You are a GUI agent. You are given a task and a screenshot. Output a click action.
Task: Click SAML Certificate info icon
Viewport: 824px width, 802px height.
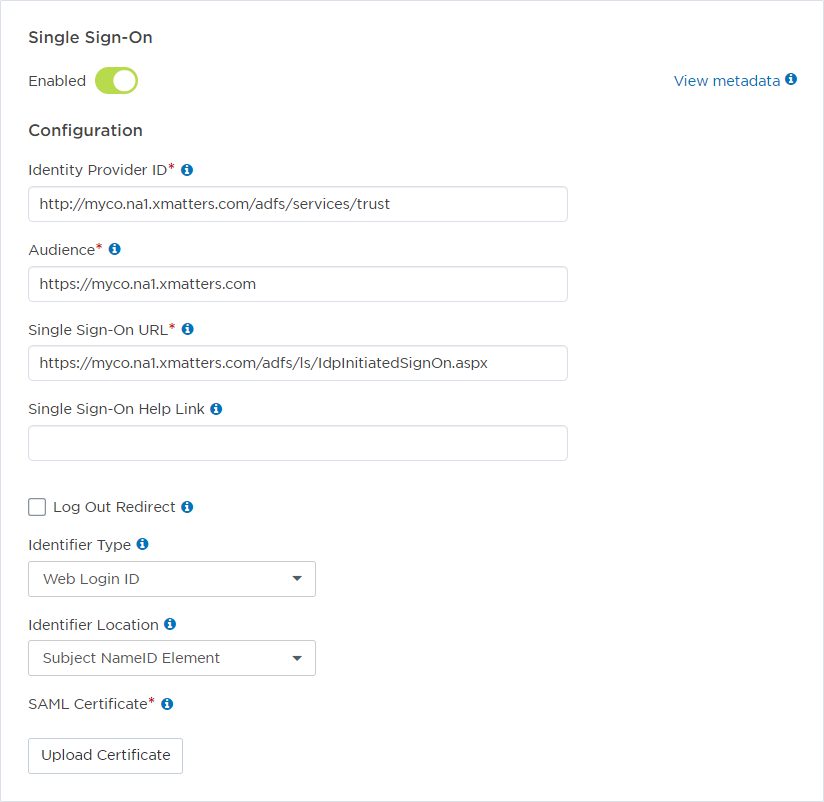click(x=167, y=704)
